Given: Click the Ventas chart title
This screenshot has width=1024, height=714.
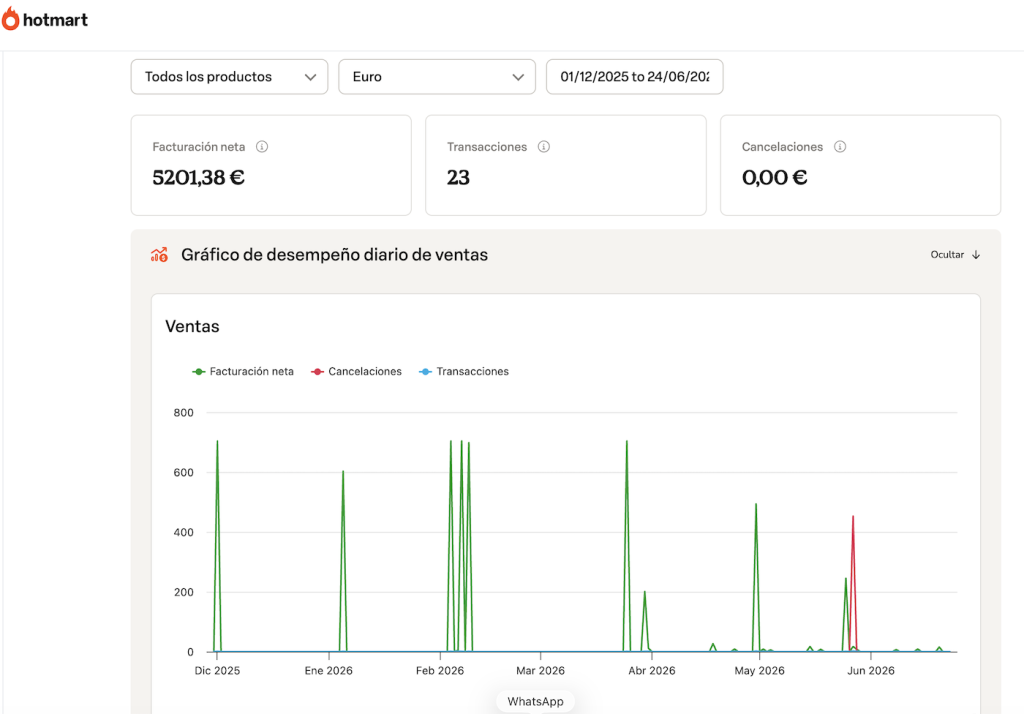Looking at the screenshot, I should [x=192, y=326].
